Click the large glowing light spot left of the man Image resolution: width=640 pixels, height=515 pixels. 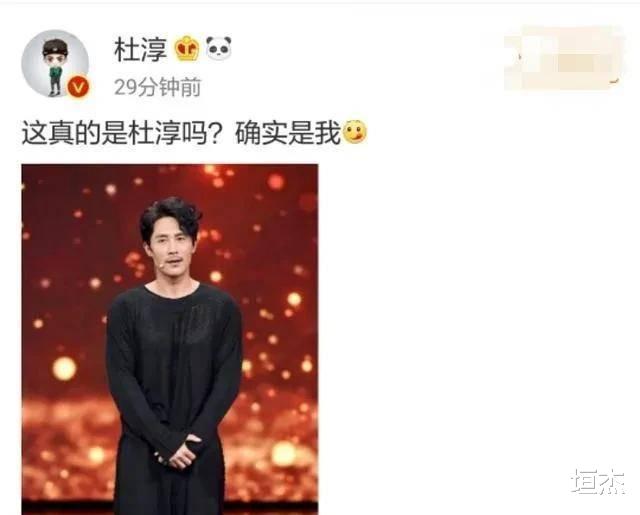[64, 368]
